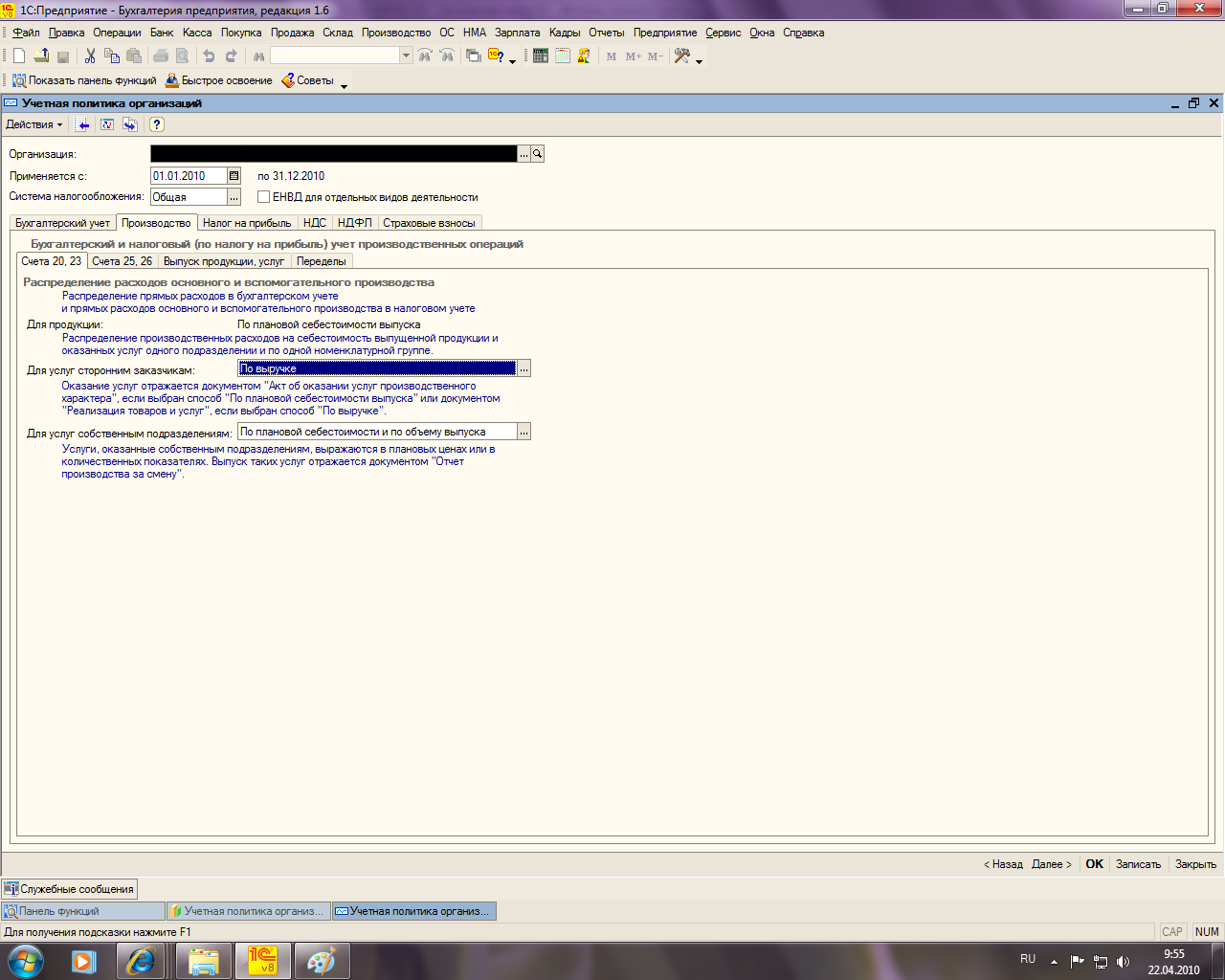Cut selection with the scissors icon

90,56
